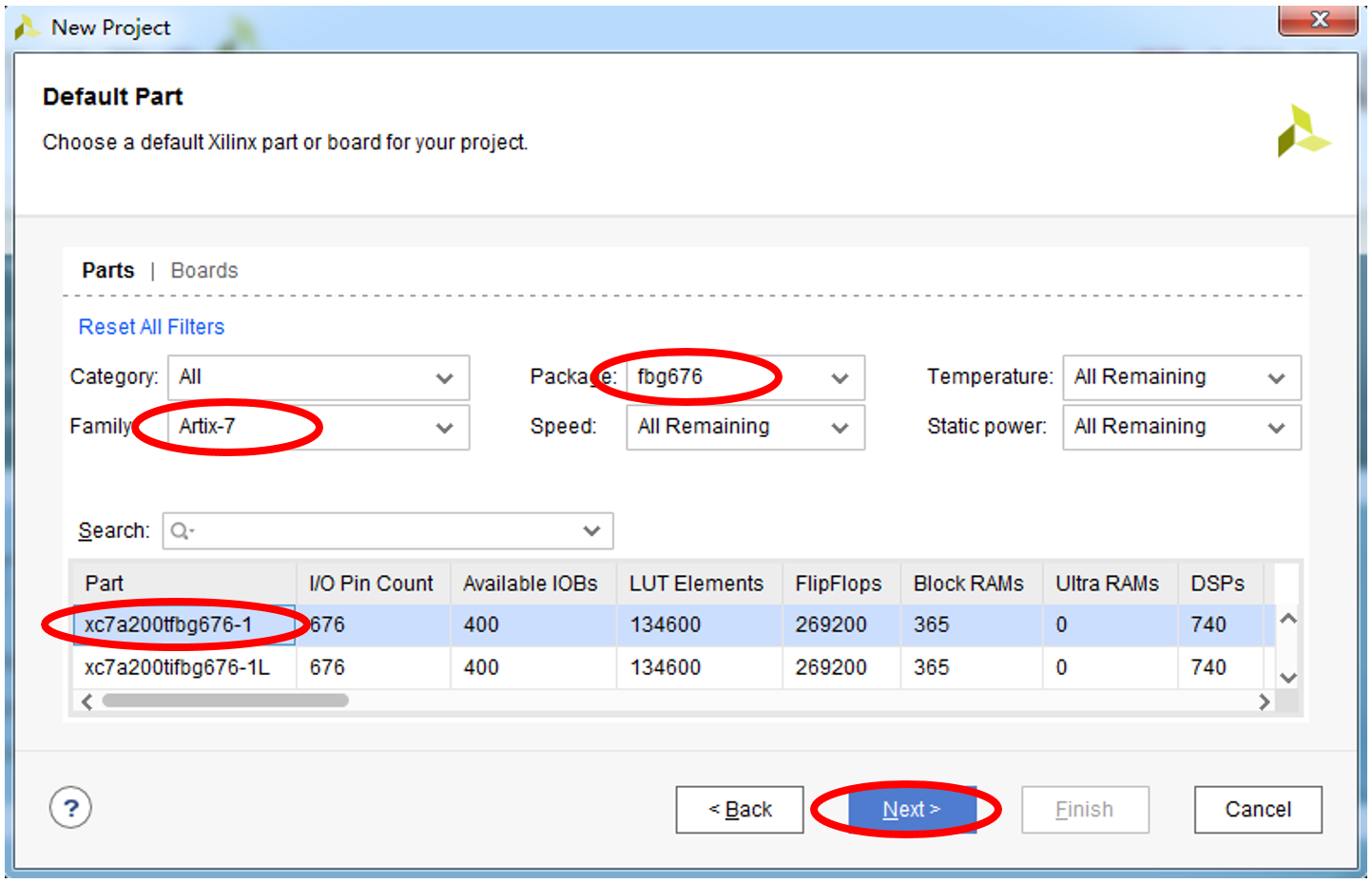This screenshot has height=883, width=1372.
Task: Open the Static power dropdown
Action: click(x=1180, y=428)
